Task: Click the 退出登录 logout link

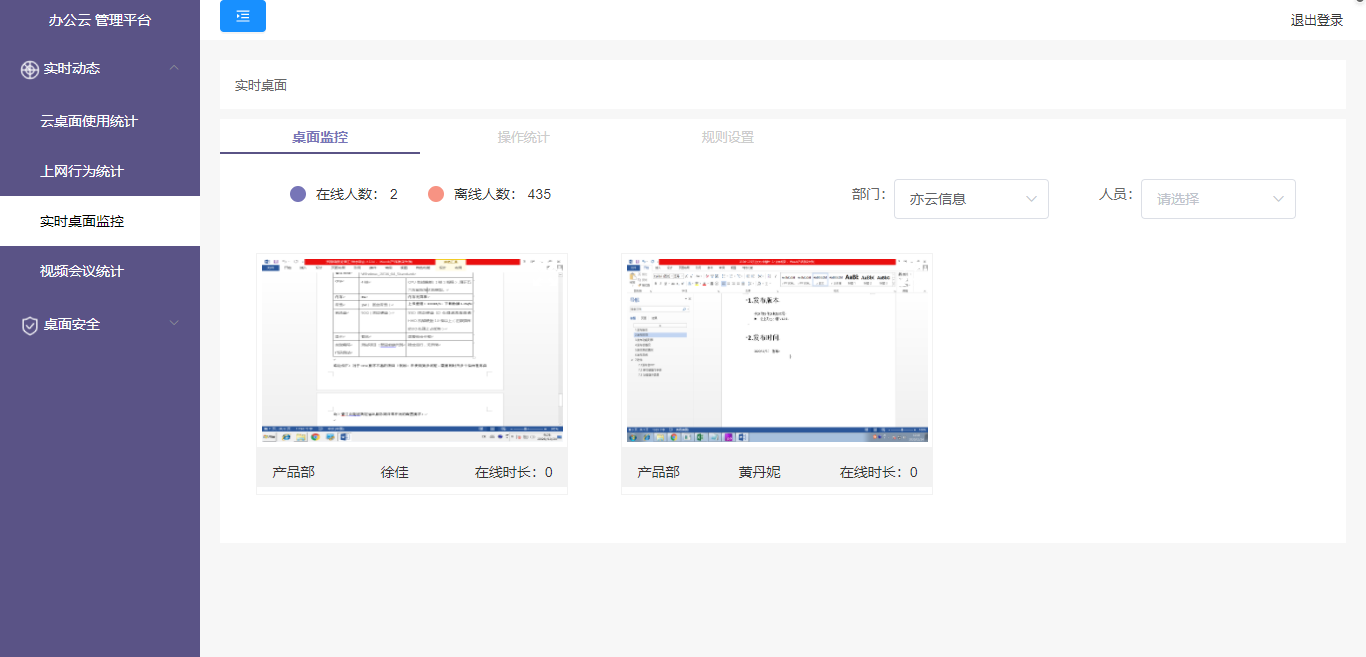Action: coord(1316,20)
